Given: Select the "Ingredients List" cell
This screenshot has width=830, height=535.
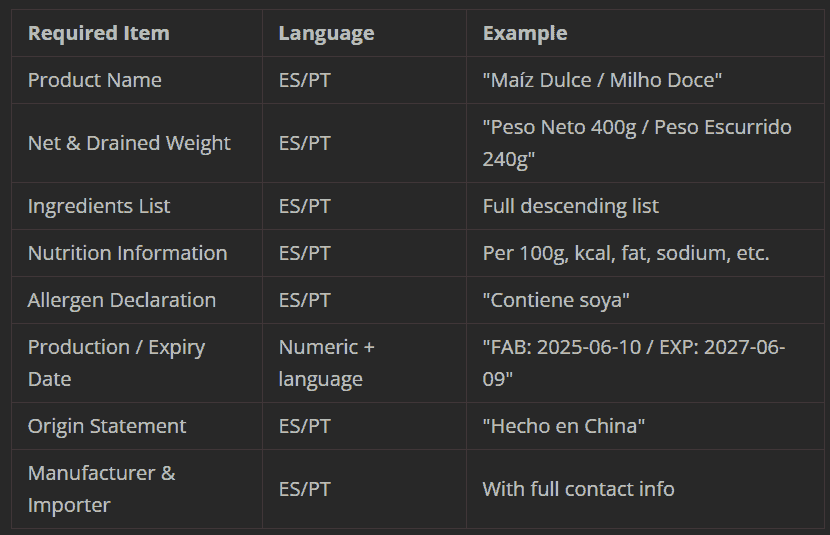Looking at the screenshot, I should pyautogui.click(x=99, y=206).
